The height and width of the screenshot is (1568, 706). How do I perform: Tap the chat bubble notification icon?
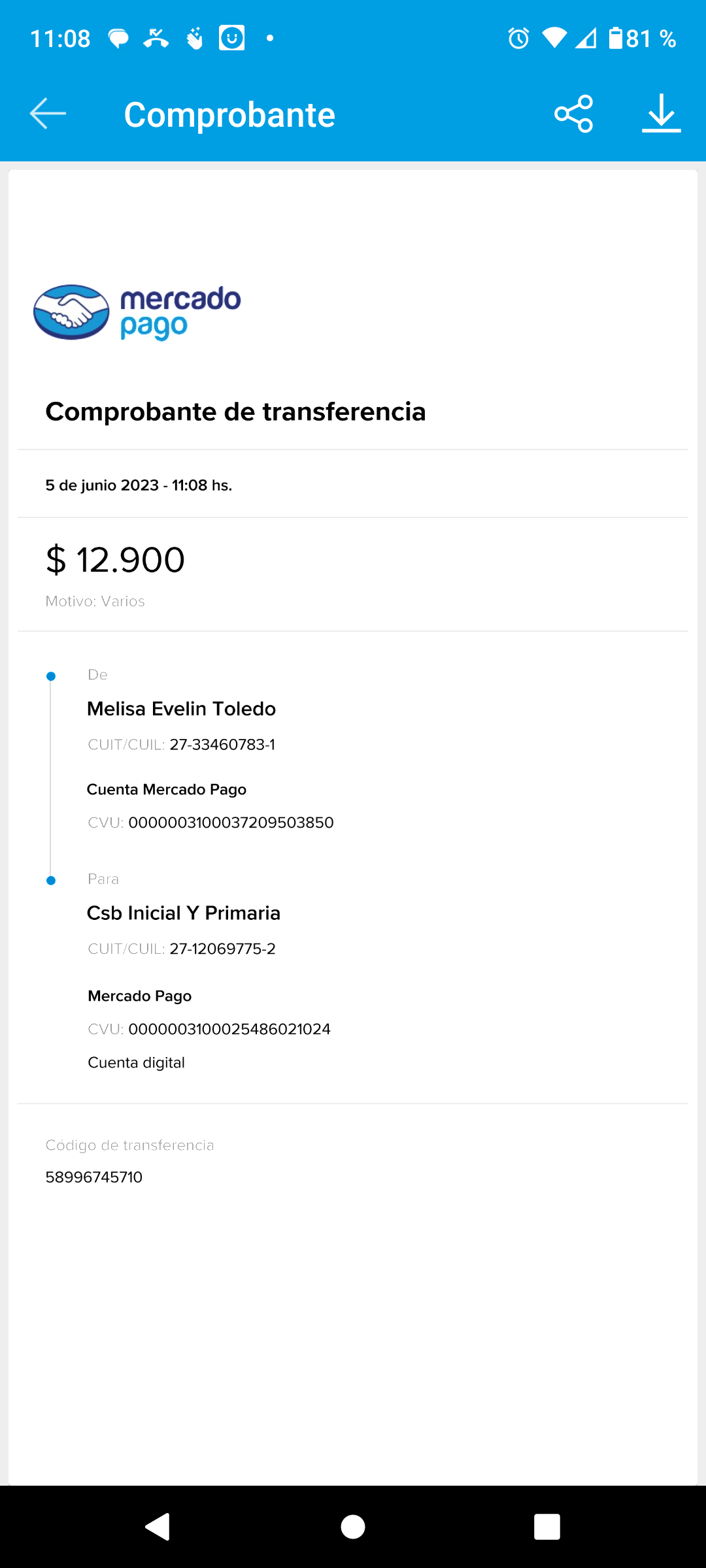pos(118,39)
